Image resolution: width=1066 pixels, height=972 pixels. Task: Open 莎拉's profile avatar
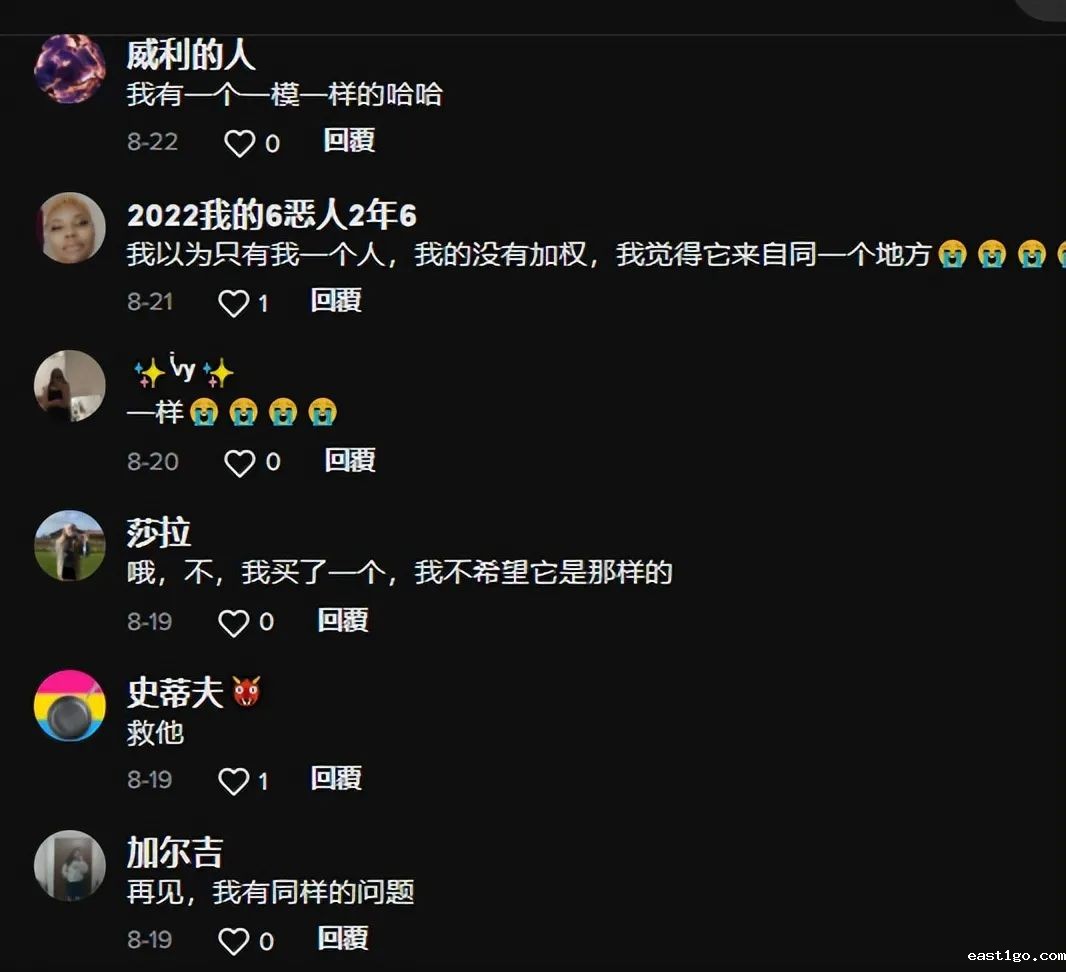point(70,546)
